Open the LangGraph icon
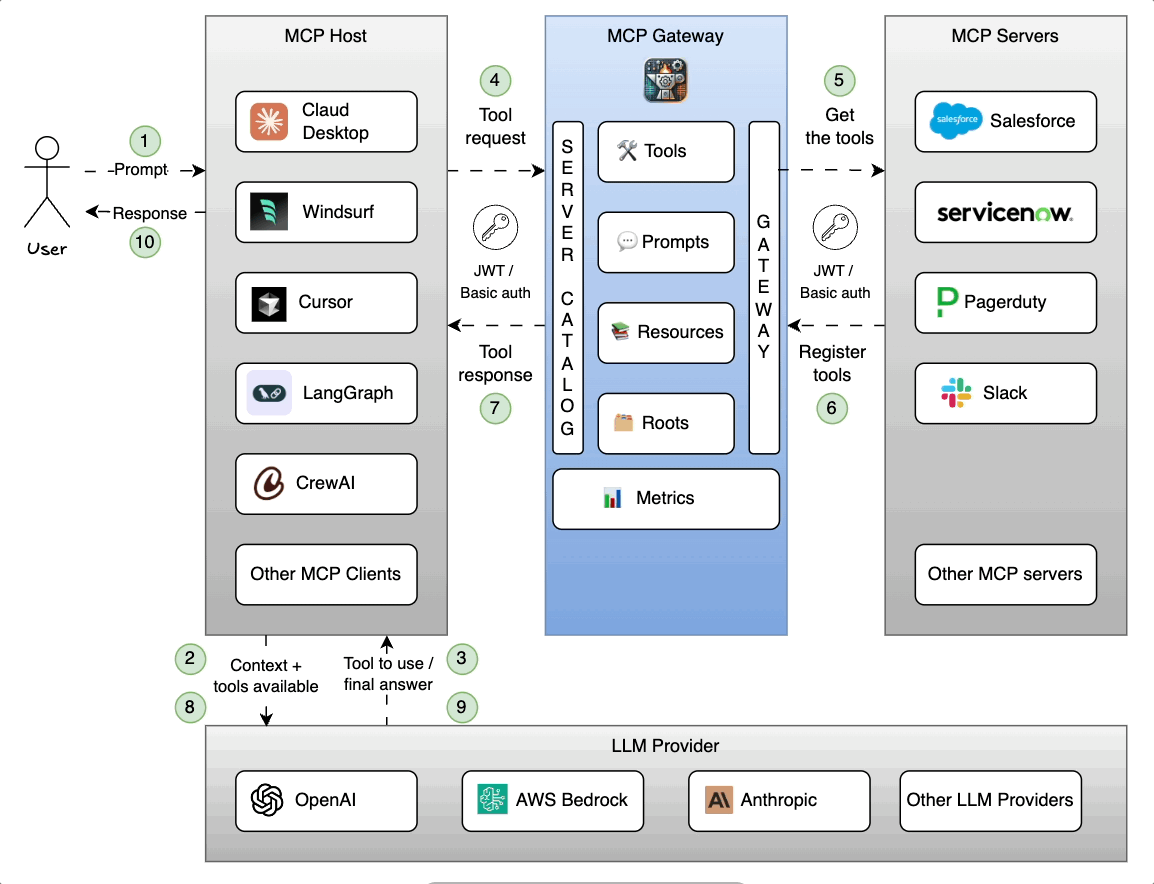 click(268, 393)
